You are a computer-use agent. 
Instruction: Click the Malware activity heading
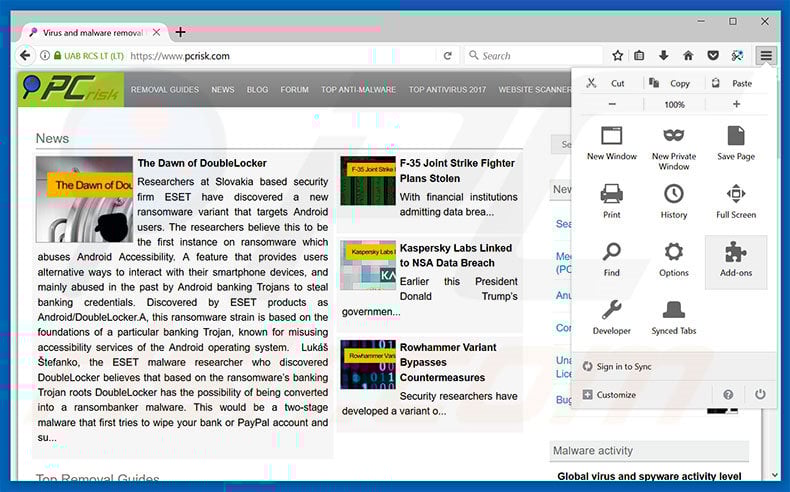592,451
